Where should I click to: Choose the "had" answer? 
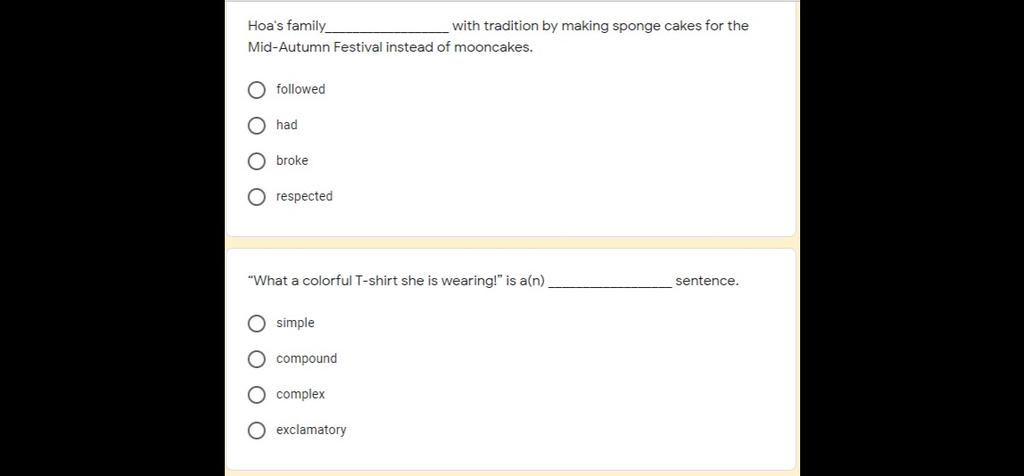(257, 125)
